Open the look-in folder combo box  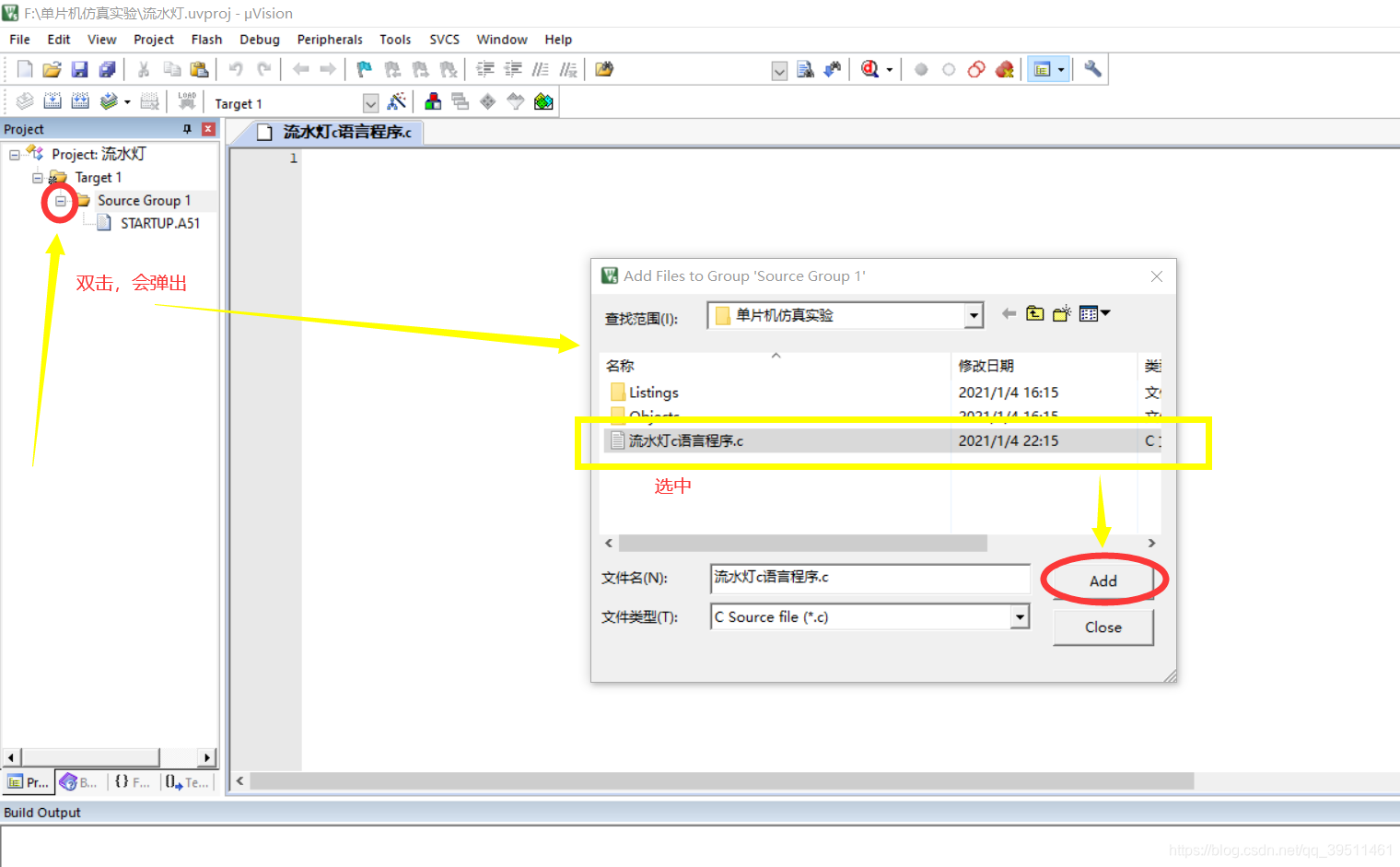[x=846, y=315]
